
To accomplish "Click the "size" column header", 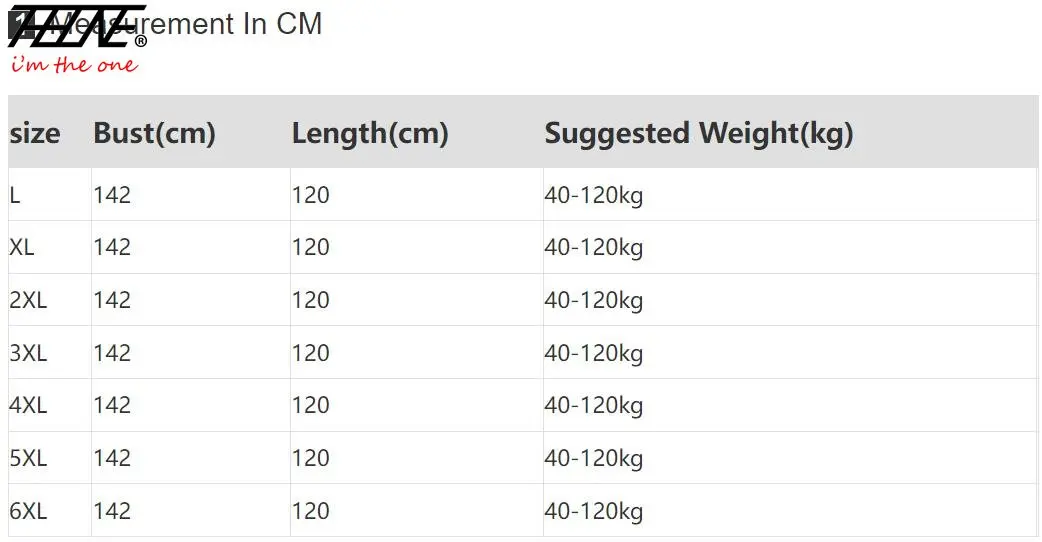I will [35, 133].
